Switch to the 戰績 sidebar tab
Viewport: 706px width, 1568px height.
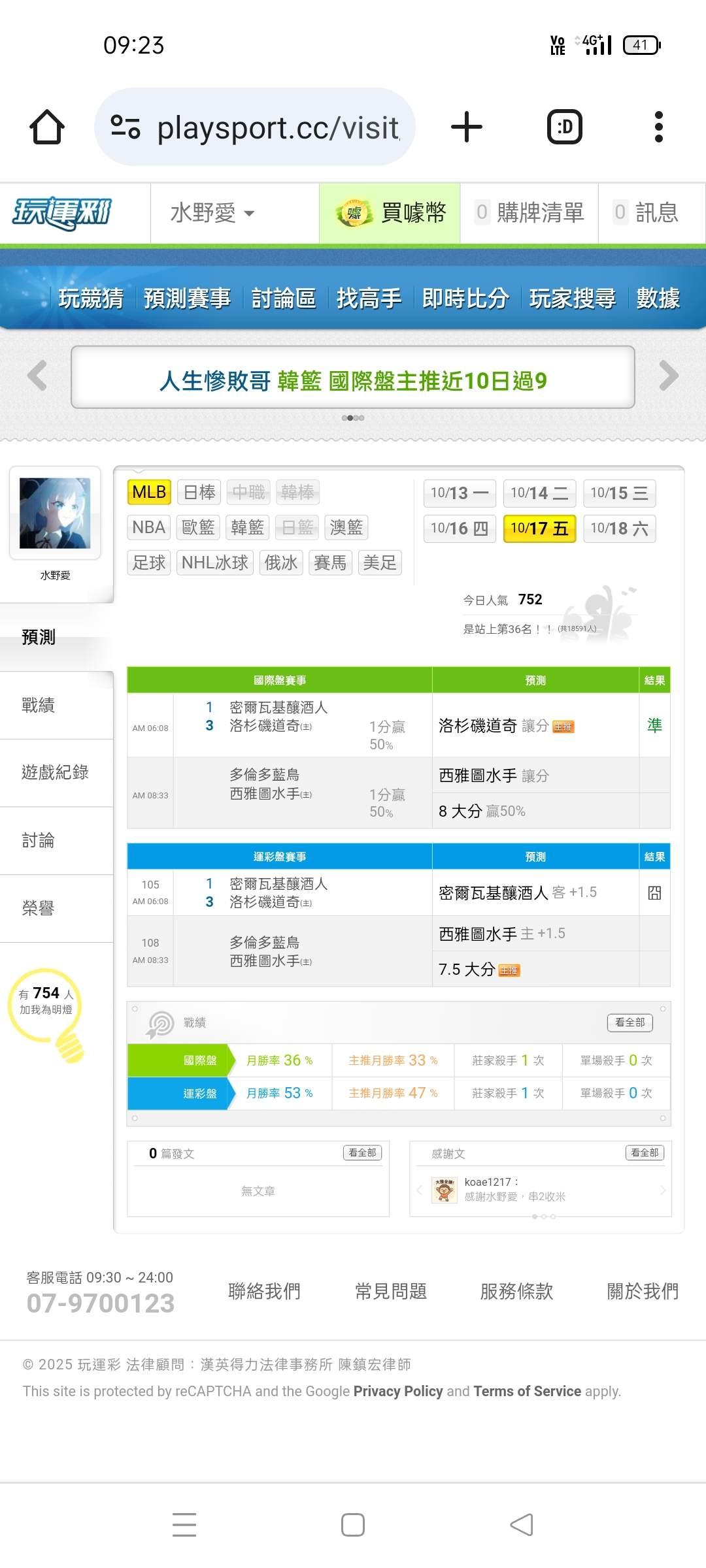[x=38, y=705]
